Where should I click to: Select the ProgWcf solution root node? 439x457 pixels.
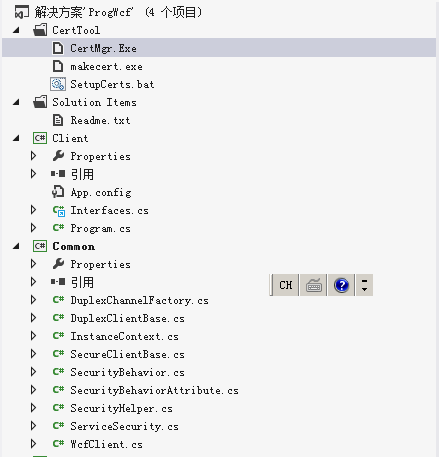click(118, 12)
